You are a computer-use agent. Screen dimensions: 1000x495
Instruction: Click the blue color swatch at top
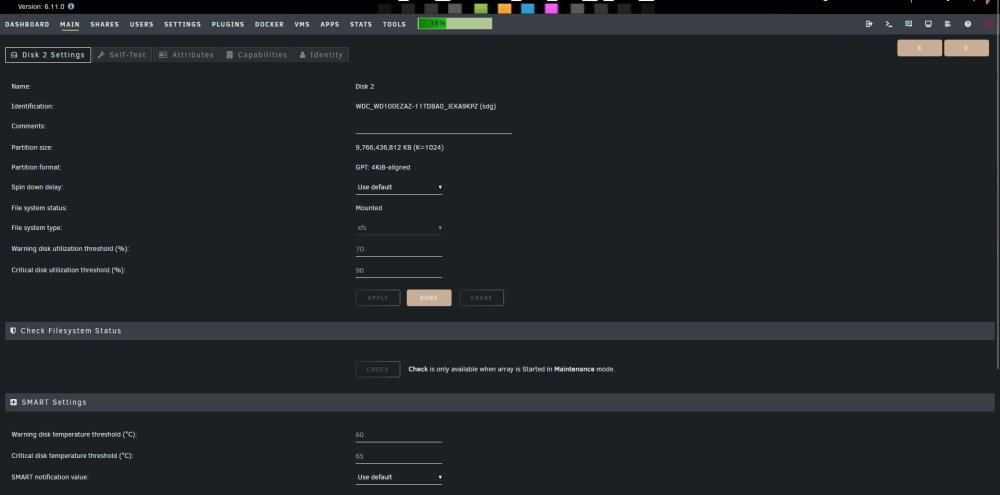[528, 8]
